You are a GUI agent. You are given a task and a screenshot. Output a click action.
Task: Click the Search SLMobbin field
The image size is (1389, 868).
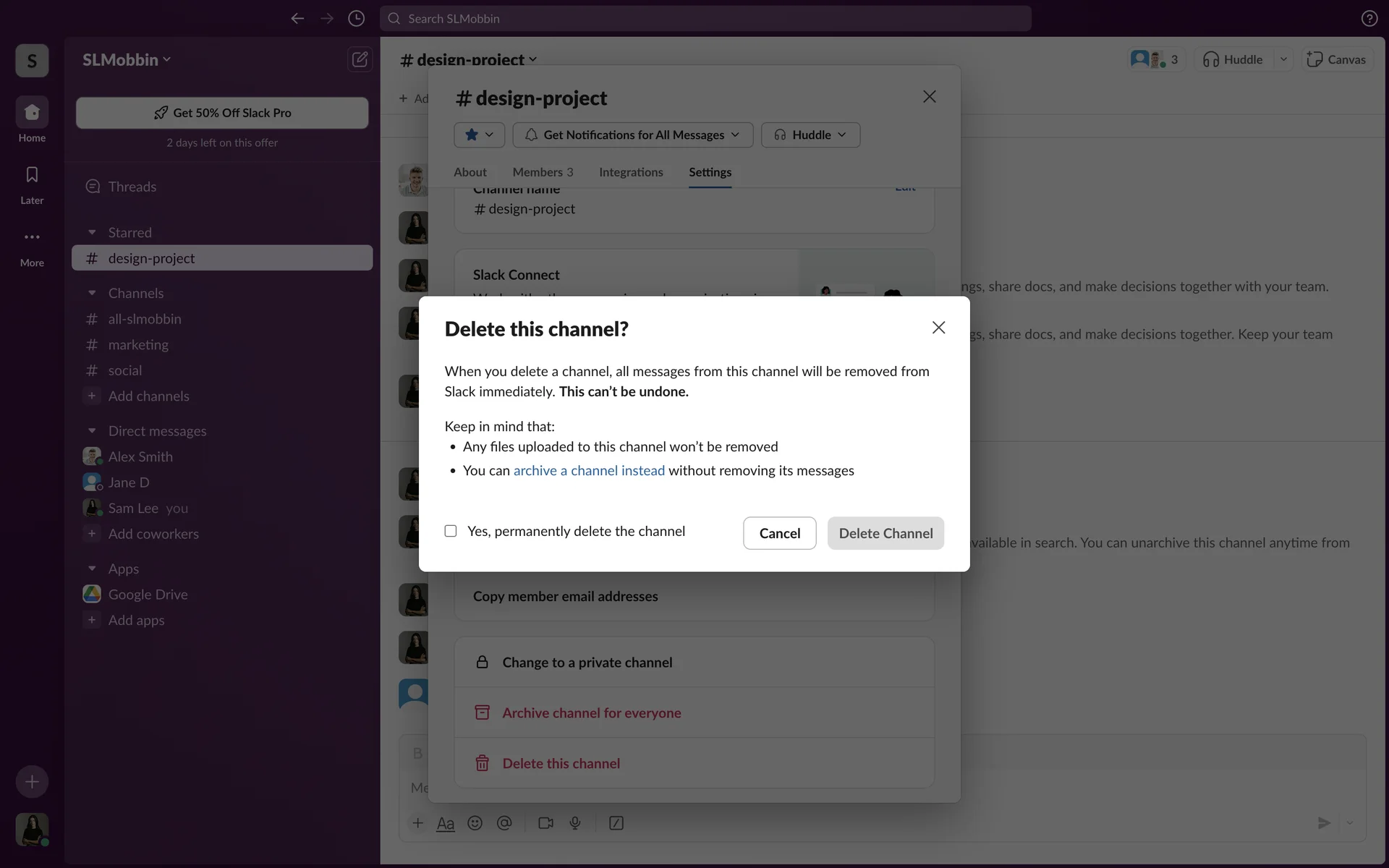[x=705, y=19]
